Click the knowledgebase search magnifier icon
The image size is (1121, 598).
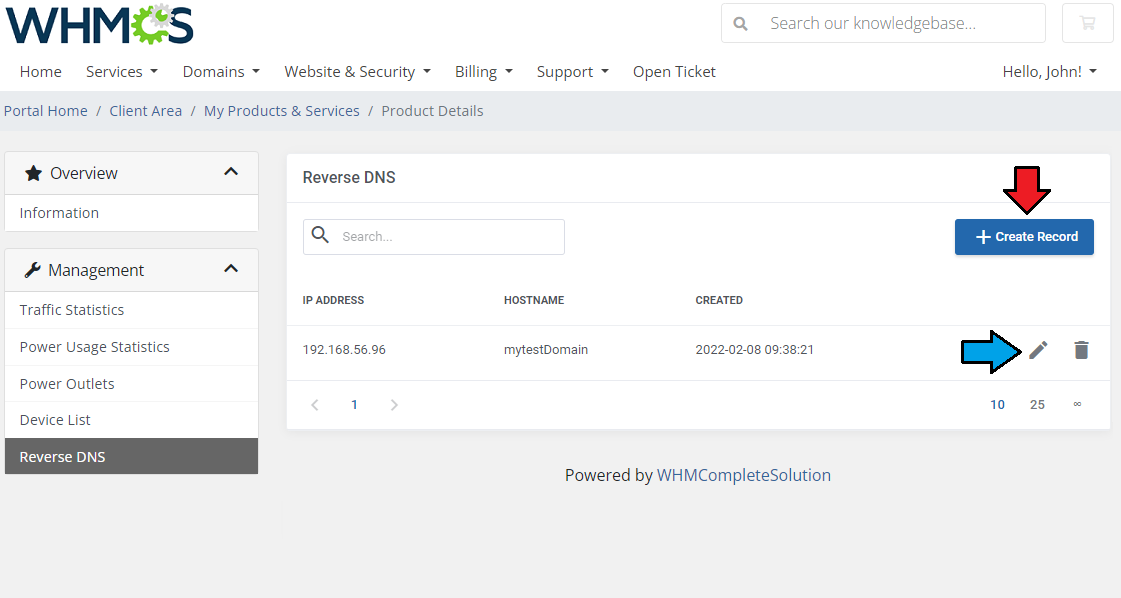[741, 23]
